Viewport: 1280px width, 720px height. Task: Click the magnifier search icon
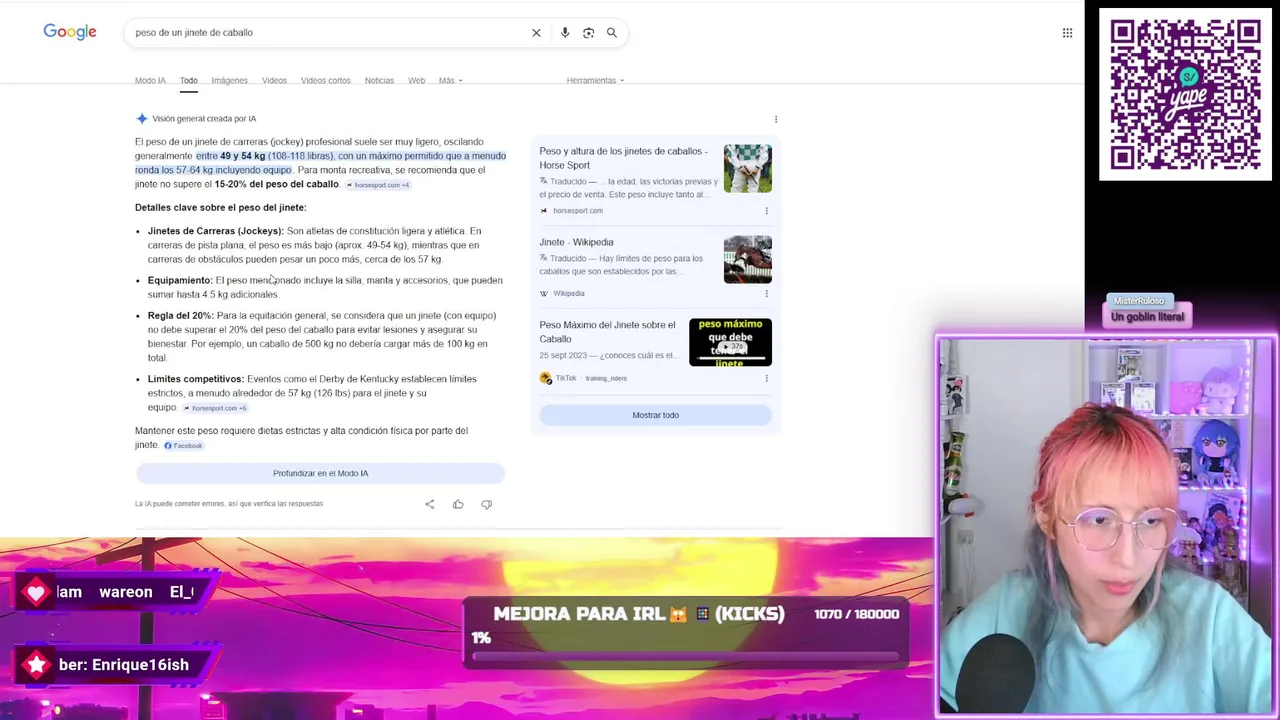click(x=612, y=33)
